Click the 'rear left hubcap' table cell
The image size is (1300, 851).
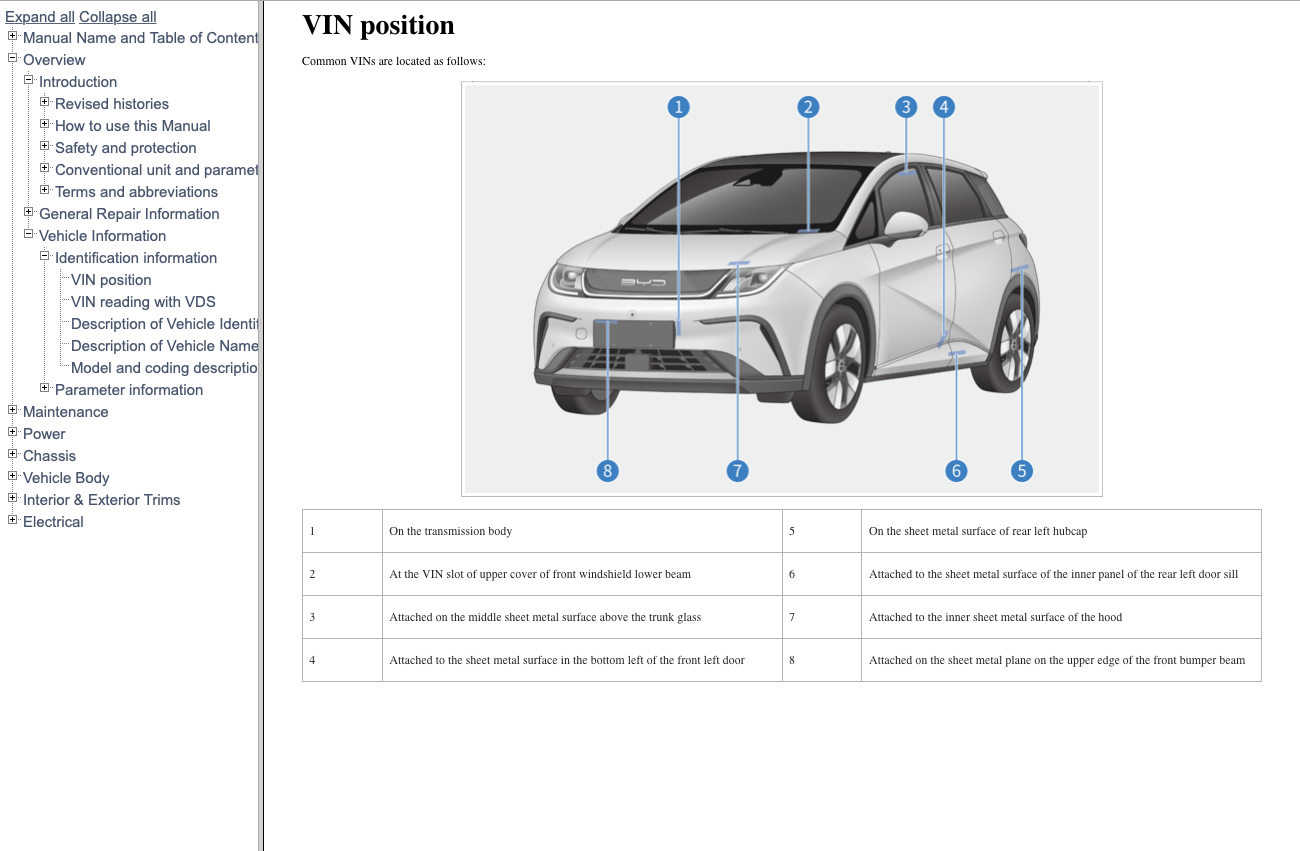1061,531
